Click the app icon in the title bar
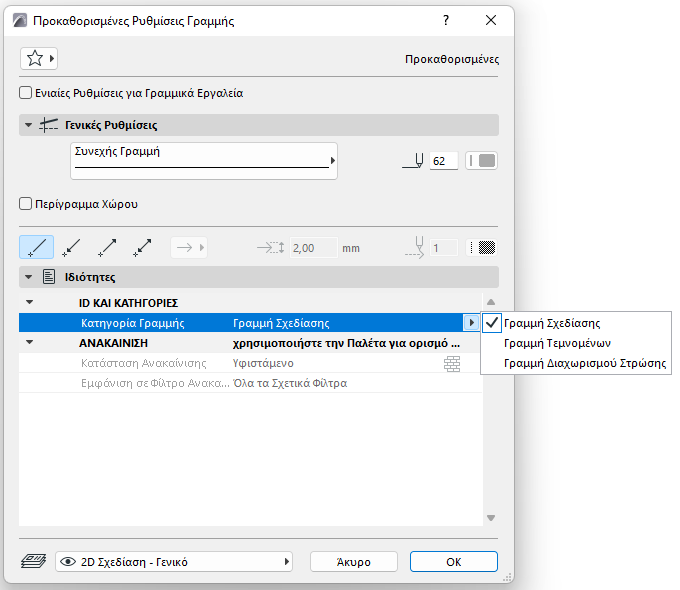 [20, 20]
